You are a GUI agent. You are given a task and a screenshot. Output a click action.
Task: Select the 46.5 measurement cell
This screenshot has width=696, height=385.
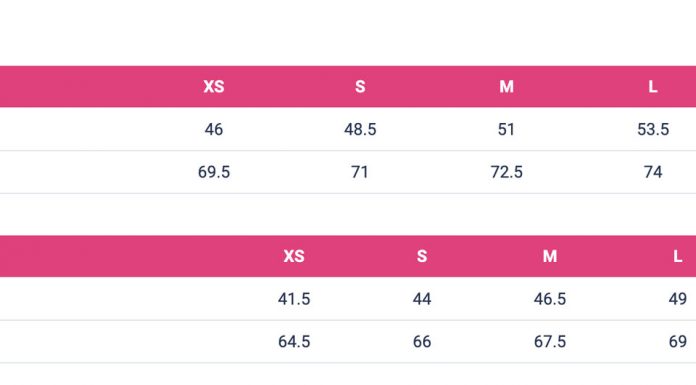tap(550, 299)
